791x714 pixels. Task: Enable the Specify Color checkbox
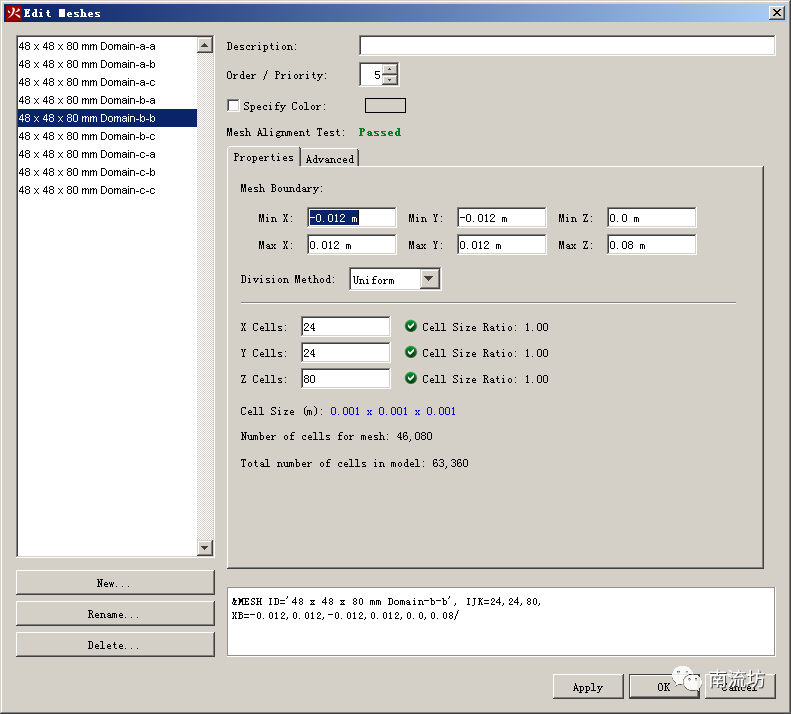pos(234,106)
